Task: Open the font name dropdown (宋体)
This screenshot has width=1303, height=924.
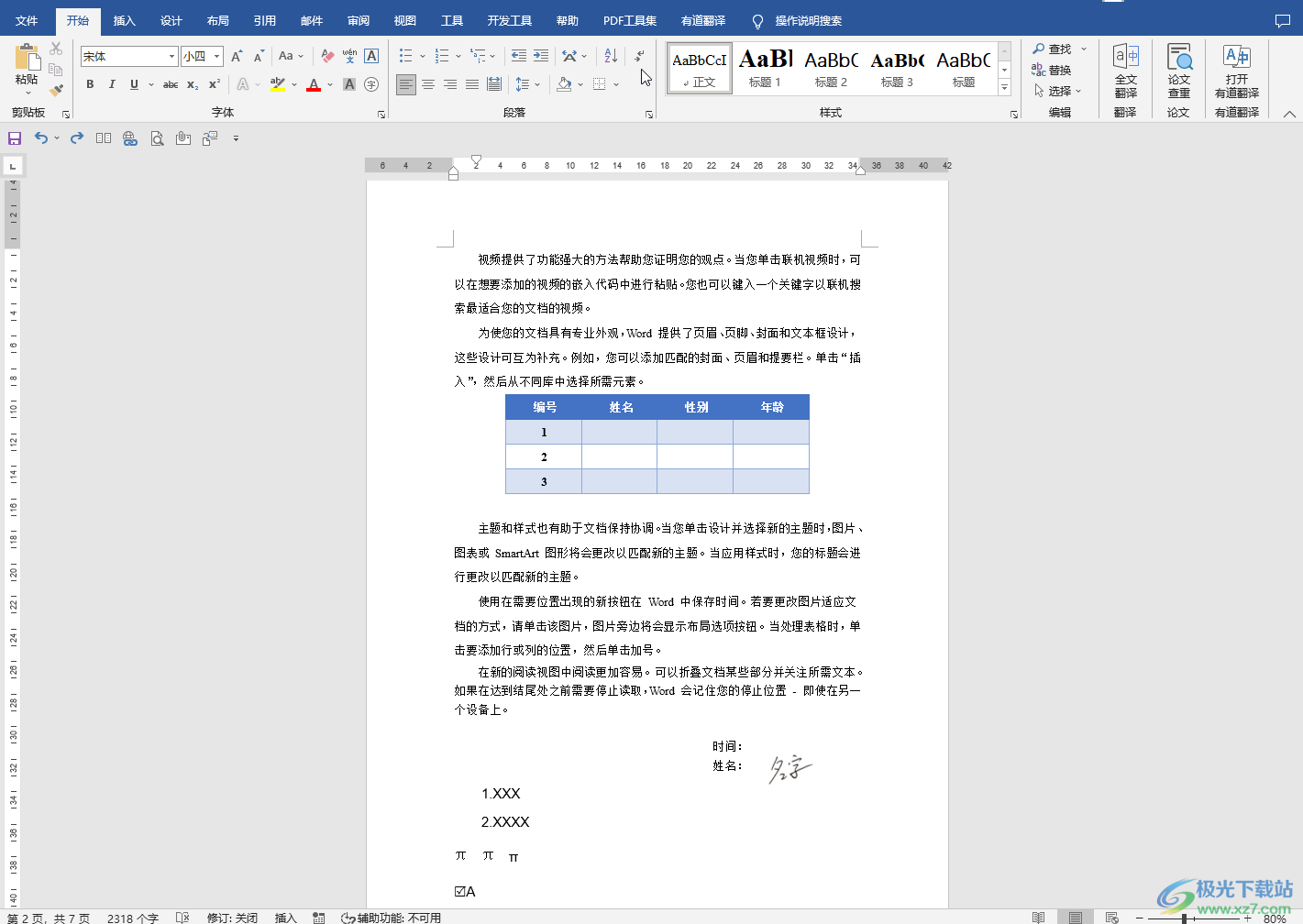Action: [171, 56]
